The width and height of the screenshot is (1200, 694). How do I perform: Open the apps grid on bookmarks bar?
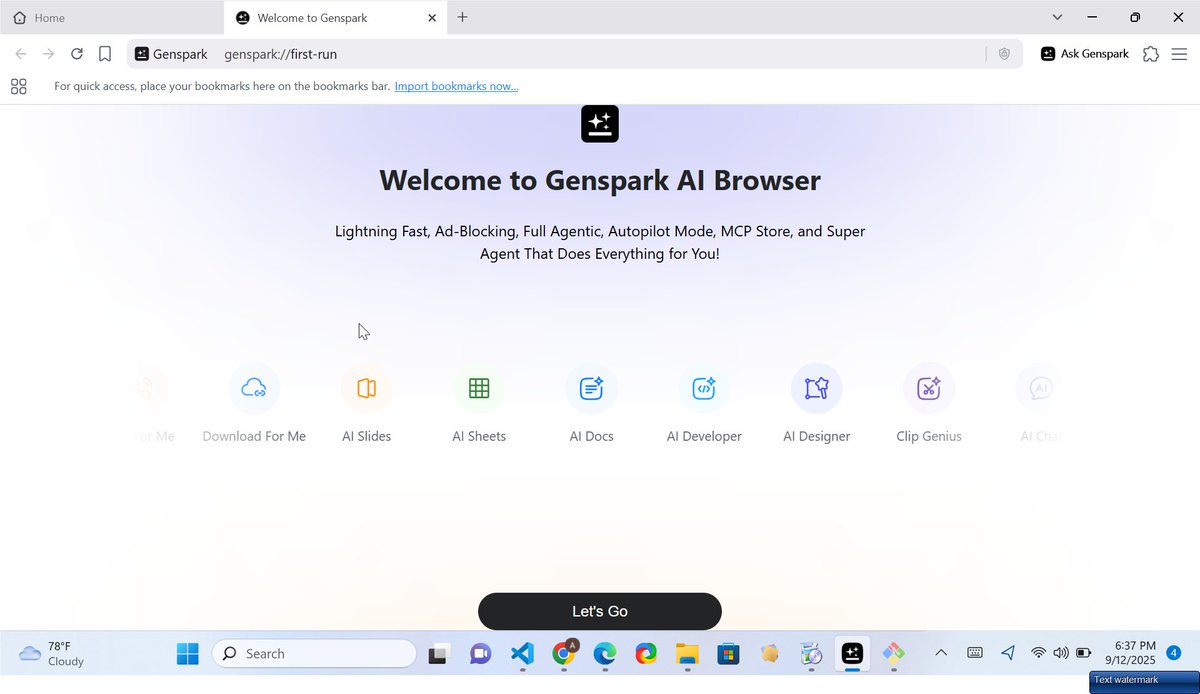pos(18,86)
